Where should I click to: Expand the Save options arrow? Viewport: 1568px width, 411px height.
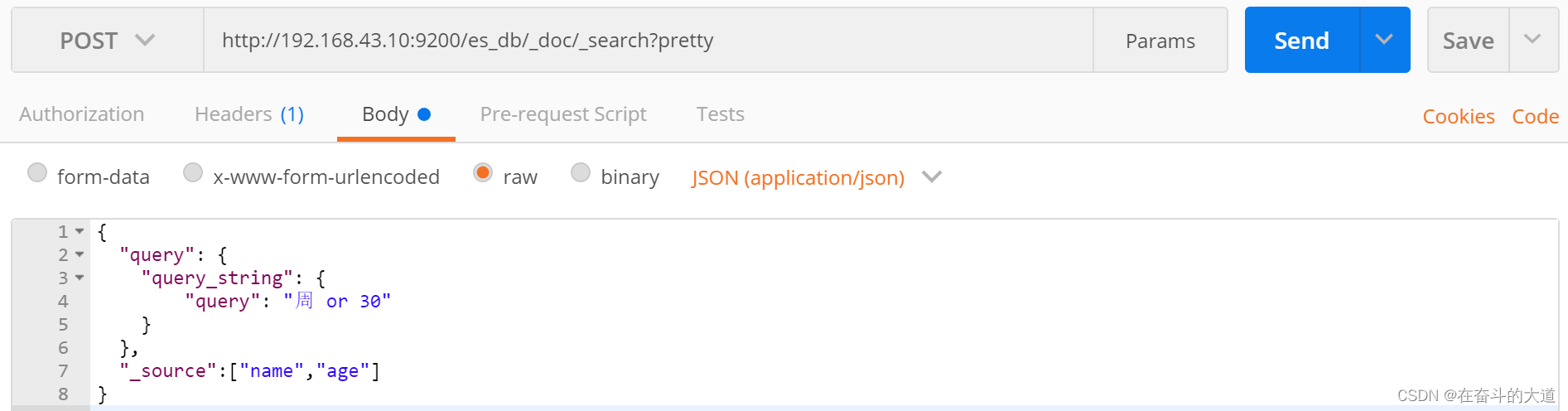tap(1532, 40)
